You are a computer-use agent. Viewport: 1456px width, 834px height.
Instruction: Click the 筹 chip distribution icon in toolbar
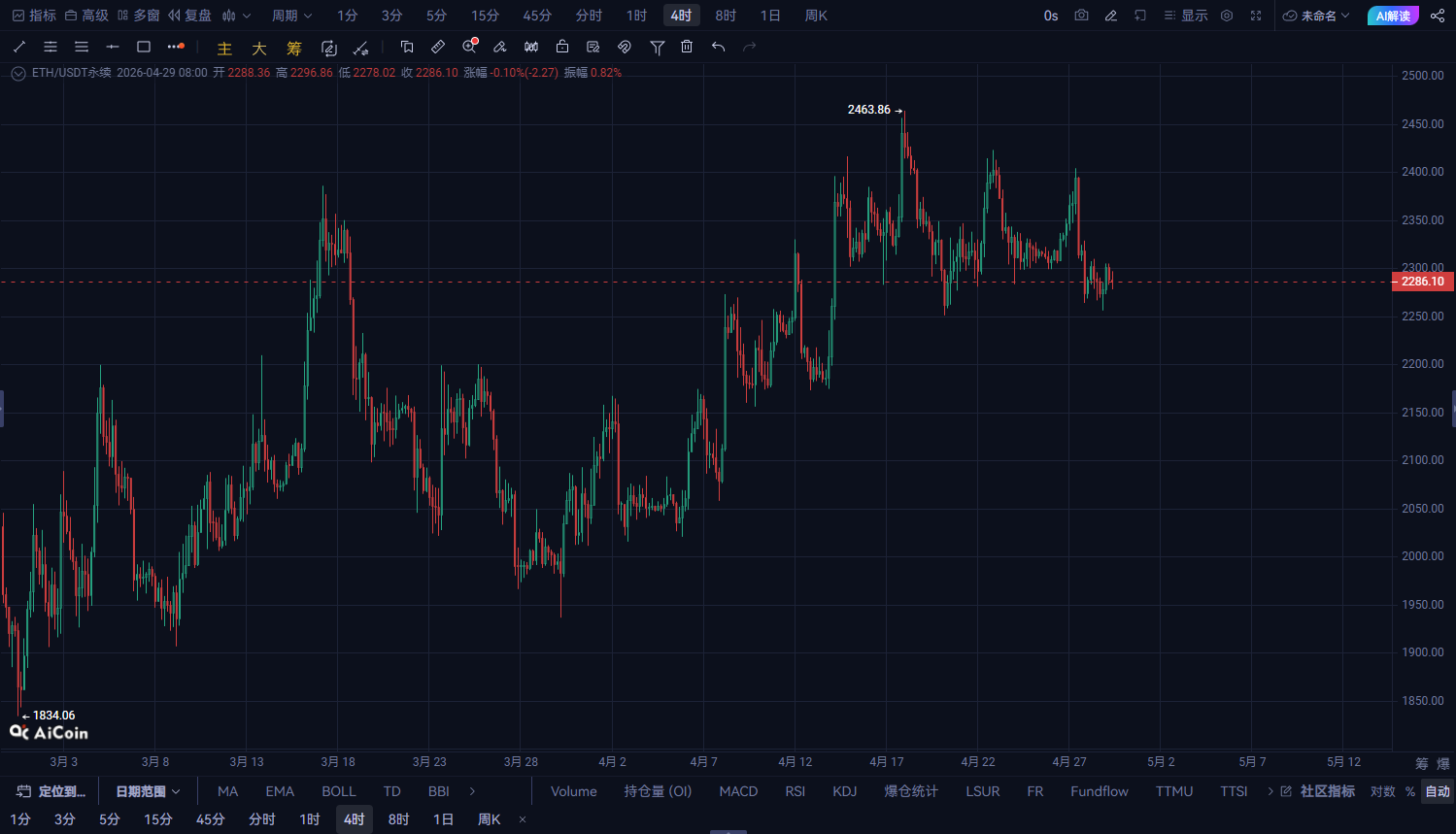pos(294,48)
